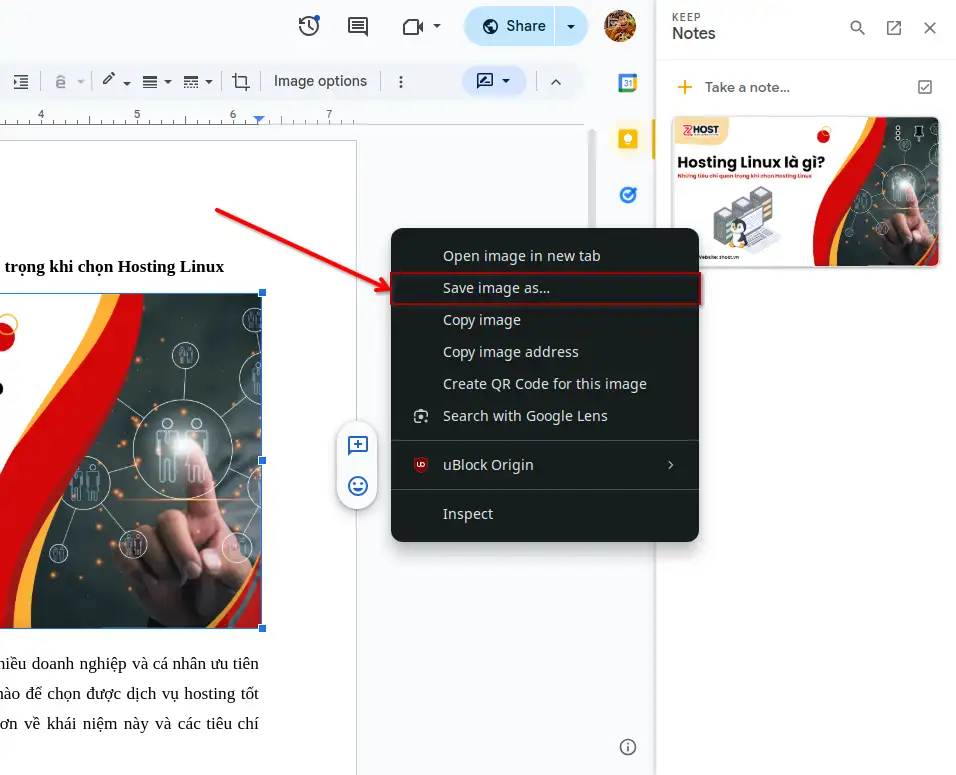Open Image options
This screenshot has width=956, height=775.
tap(320, 81)
